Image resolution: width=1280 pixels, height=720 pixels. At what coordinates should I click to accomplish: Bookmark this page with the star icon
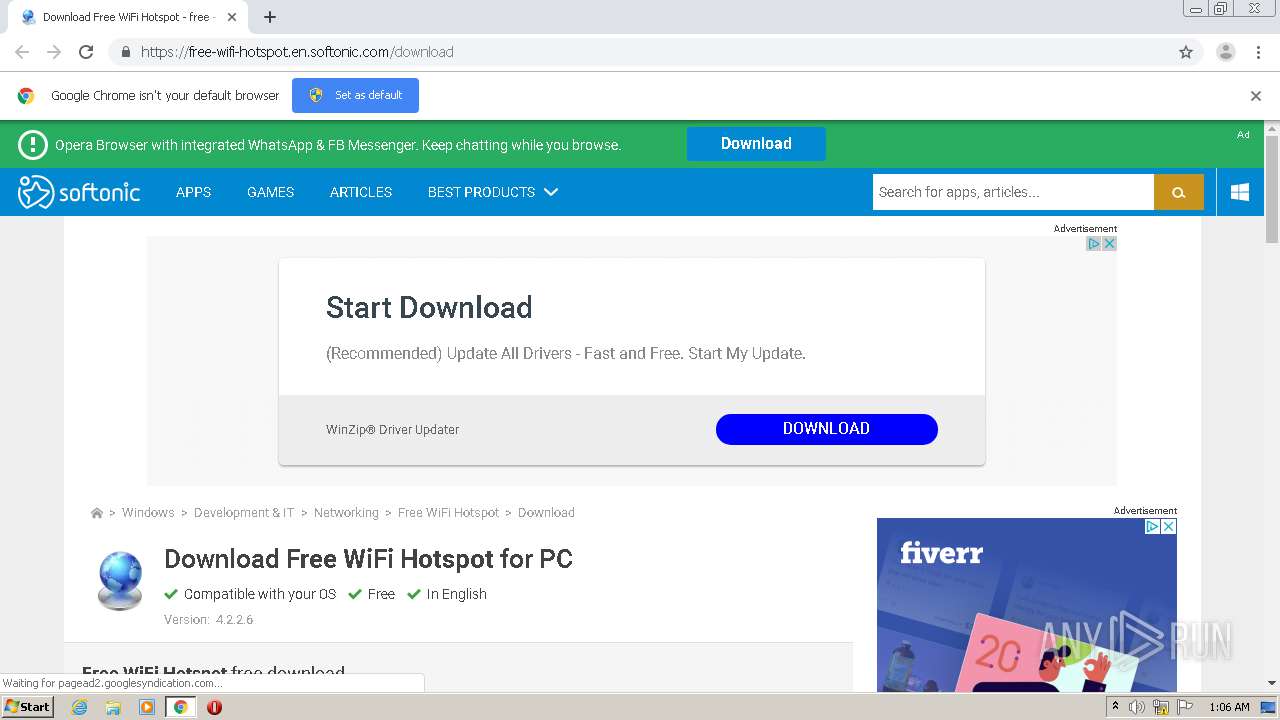1186,52
